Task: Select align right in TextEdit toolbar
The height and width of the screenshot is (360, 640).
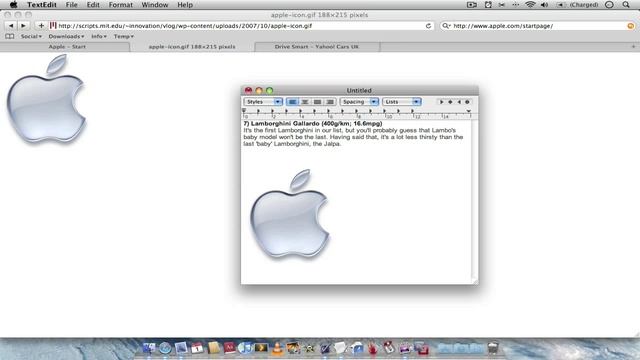Action: [x=330, y=102]
